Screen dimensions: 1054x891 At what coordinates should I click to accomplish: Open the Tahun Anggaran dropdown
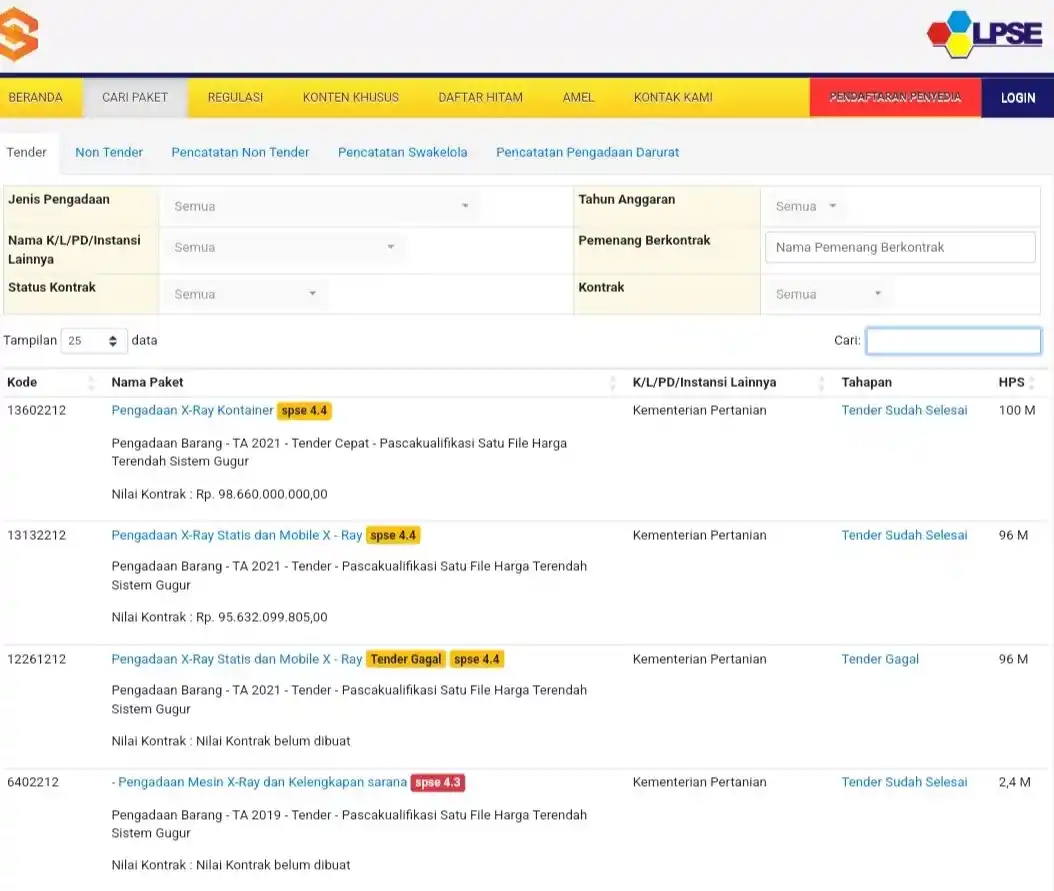click(x=805, y=207)
